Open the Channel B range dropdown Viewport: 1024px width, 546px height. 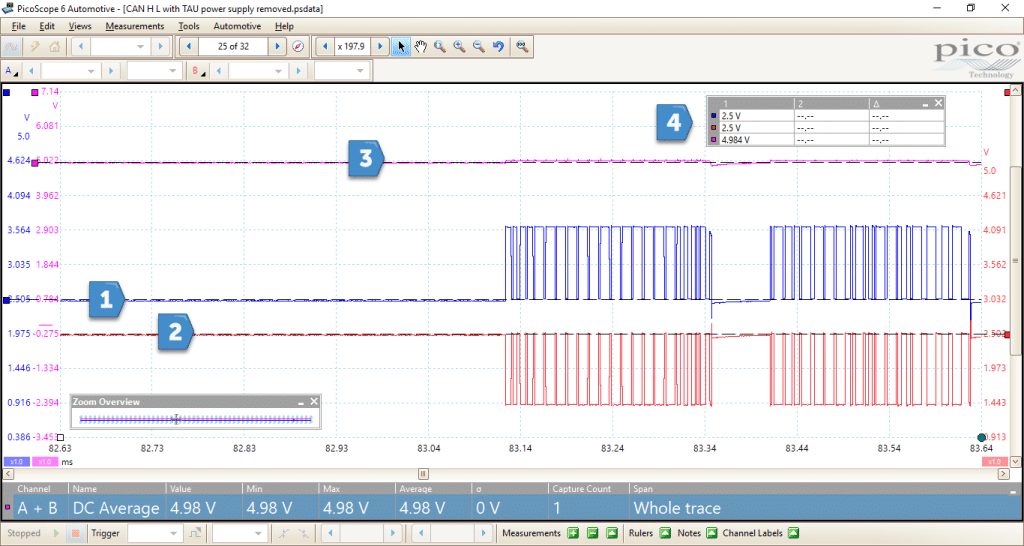click(x=257, y=71)
